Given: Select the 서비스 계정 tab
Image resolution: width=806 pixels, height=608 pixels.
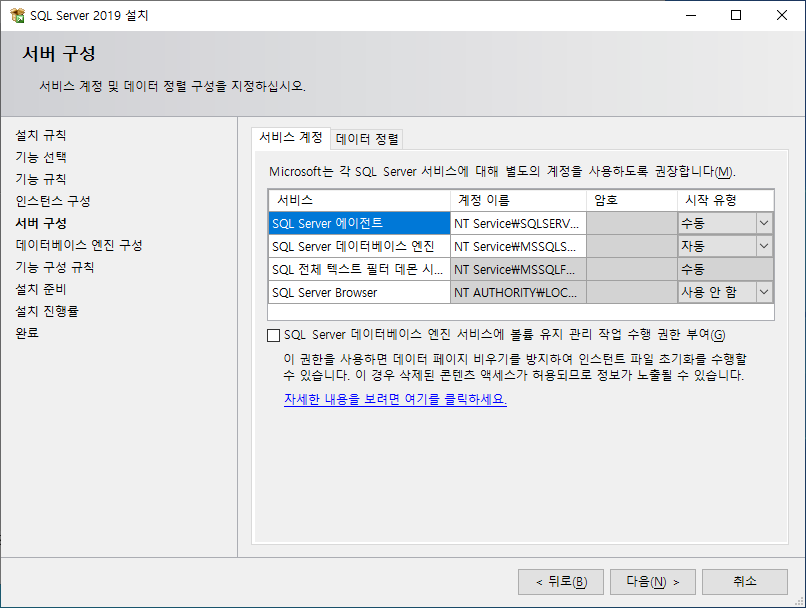Looking at the screenshot, I should (x=290, y=137).
